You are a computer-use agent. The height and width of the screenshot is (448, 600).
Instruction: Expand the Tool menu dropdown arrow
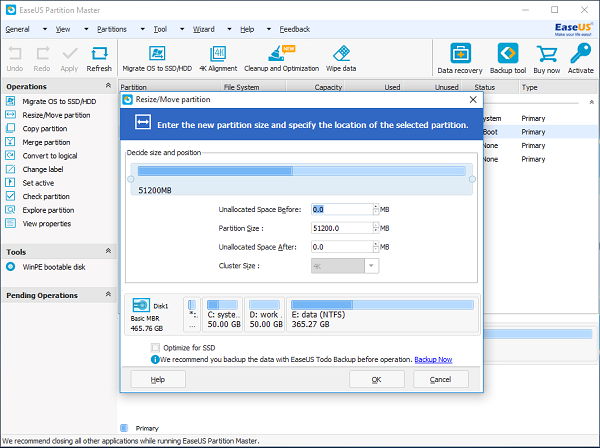182,29
